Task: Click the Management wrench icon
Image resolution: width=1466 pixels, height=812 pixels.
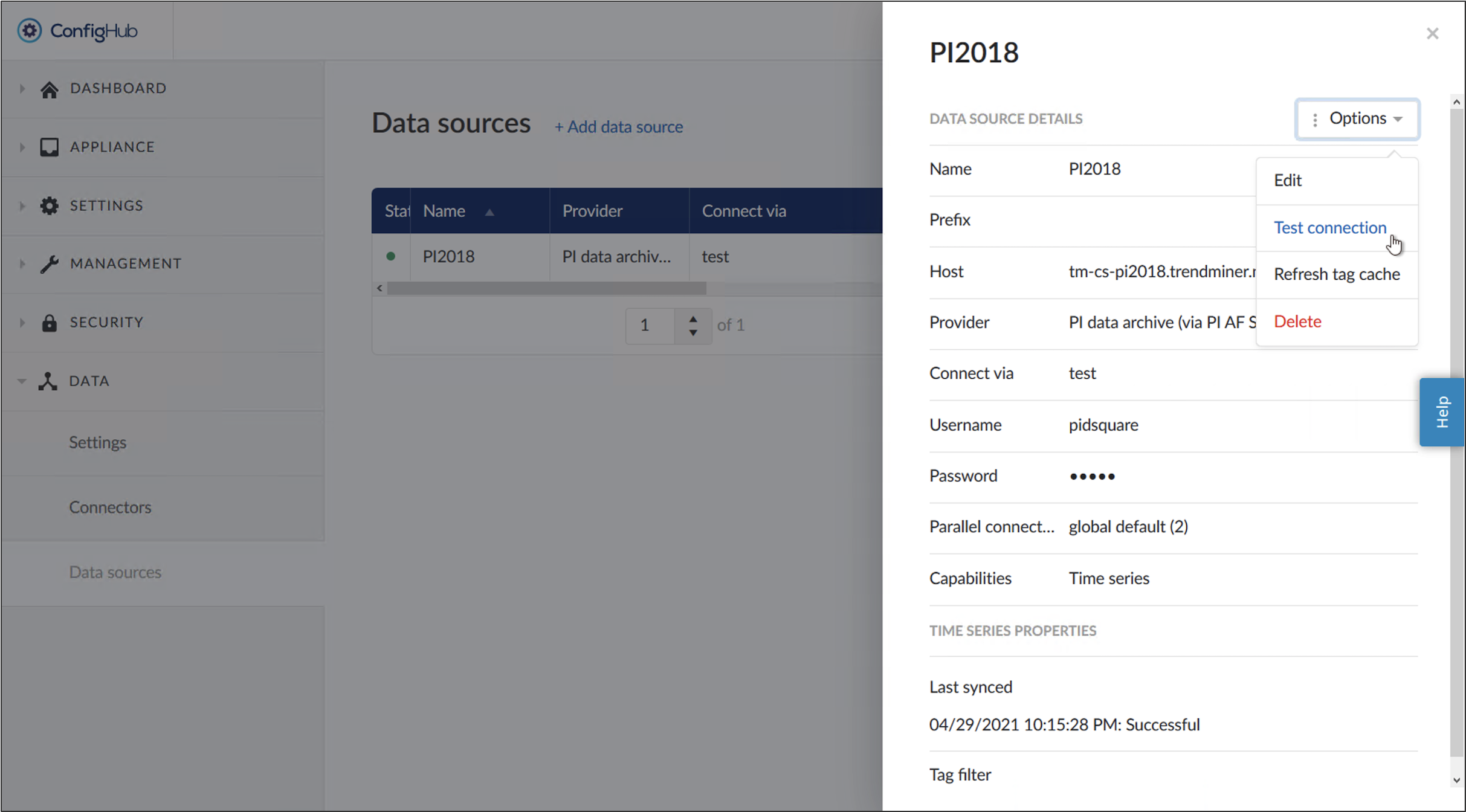Action: (50, 263)
